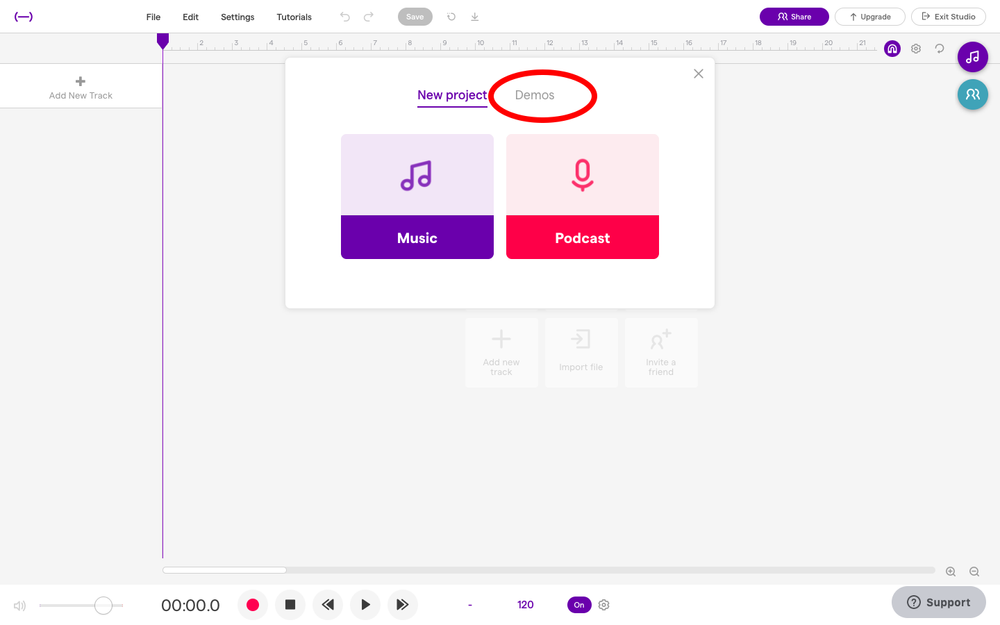Toggle the metronome On switch
The height and width of the screenshot is (625, 1000).
pos(579,605)
